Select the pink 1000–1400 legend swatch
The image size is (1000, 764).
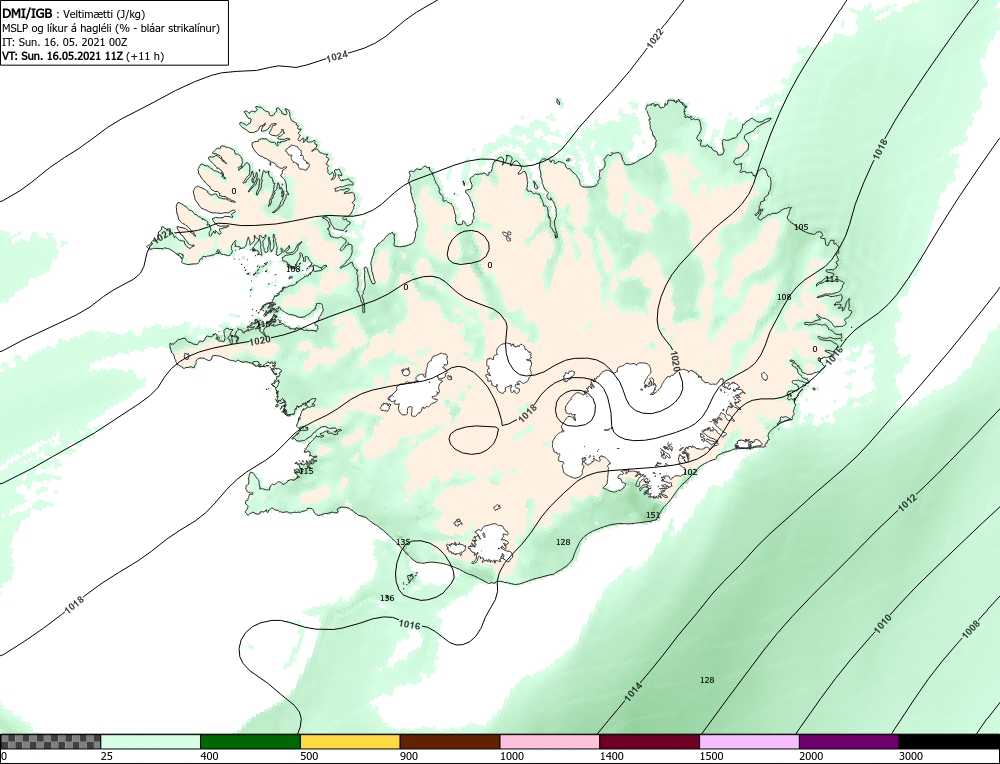(550, 741)
